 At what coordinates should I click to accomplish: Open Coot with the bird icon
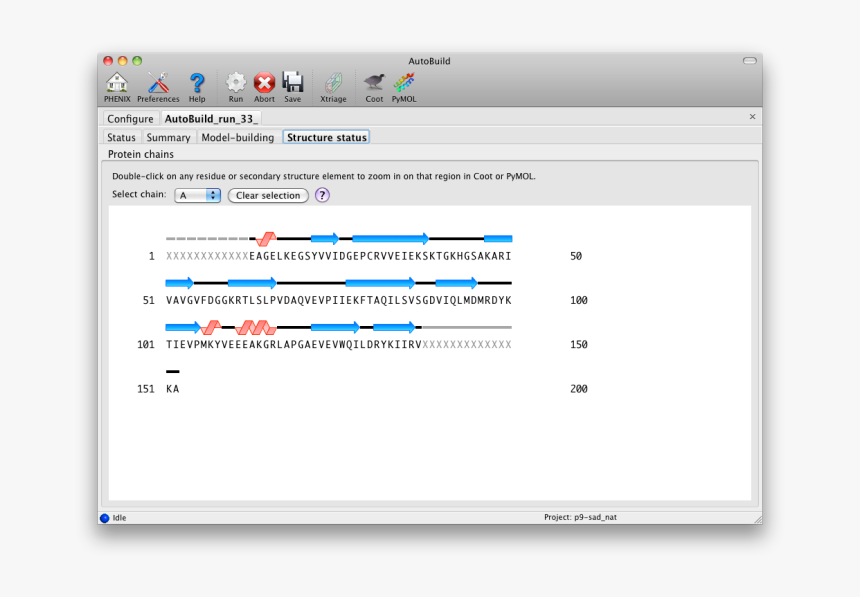point(374,84)
